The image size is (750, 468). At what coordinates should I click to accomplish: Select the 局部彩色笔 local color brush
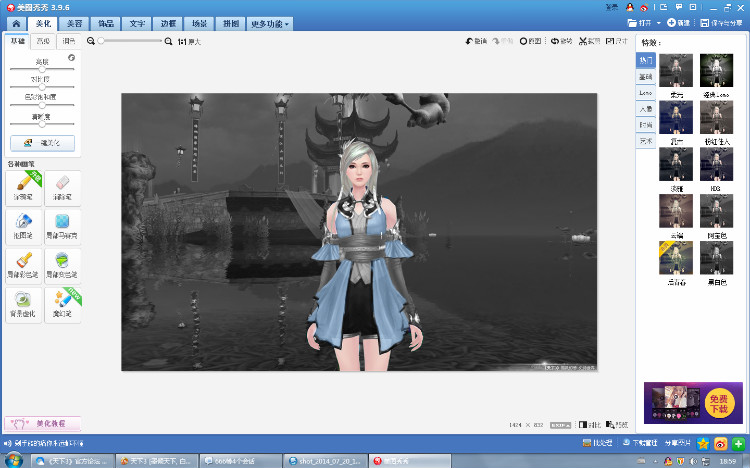(23, 266)
